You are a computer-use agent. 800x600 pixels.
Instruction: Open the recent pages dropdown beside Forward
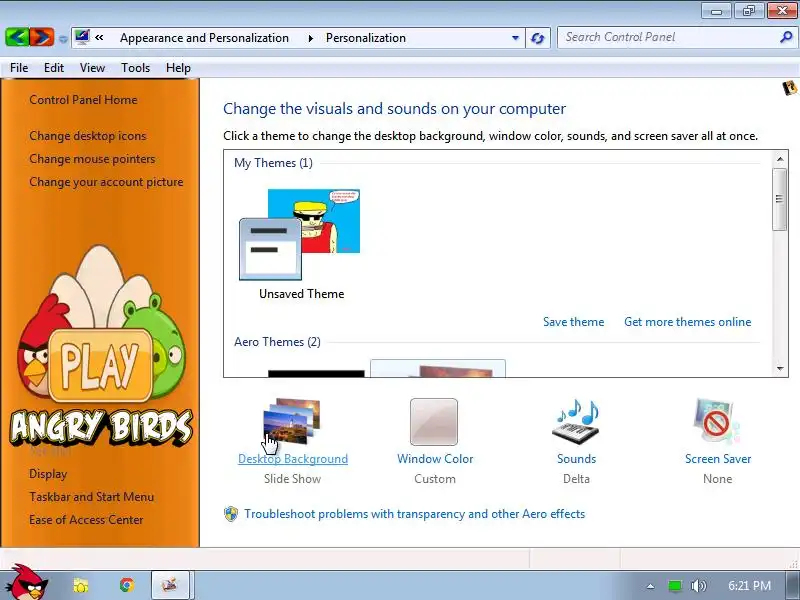tap(63, 39)
